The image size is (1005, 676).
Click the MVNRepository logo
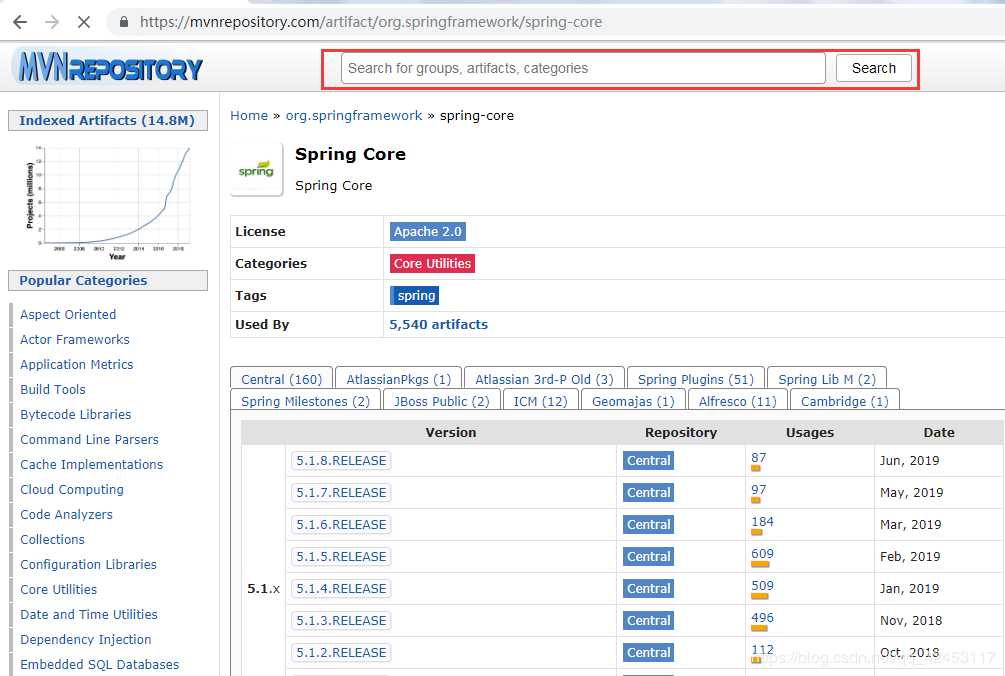point(110,67)
